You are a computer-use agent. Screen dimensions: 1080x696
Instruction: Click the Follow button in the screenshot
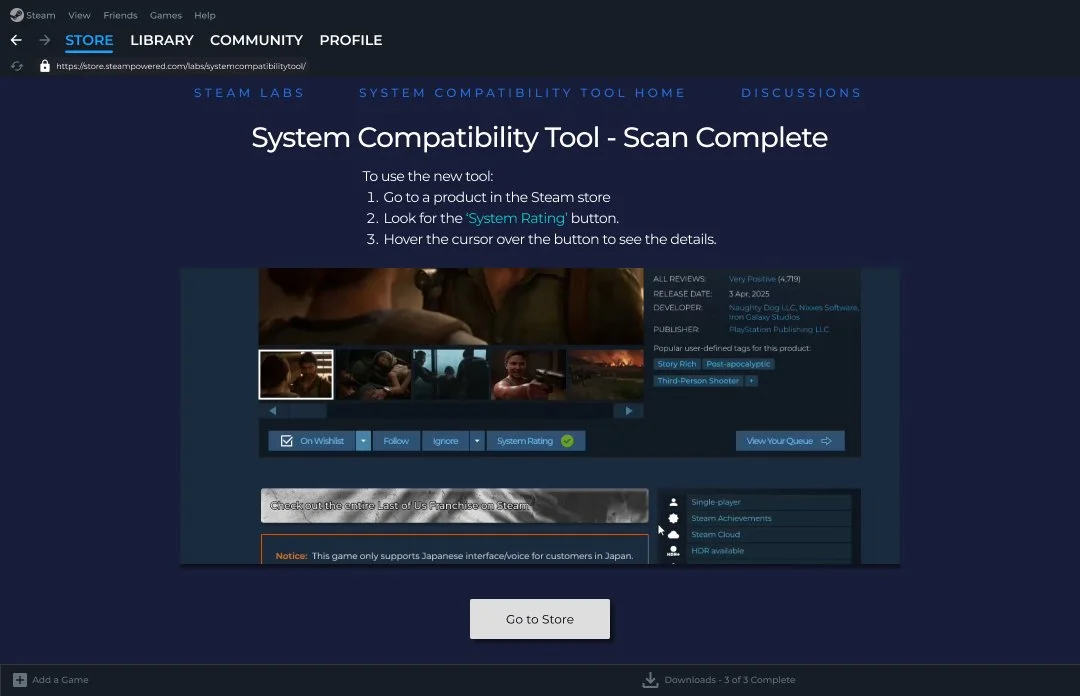[x=396, y=441]
